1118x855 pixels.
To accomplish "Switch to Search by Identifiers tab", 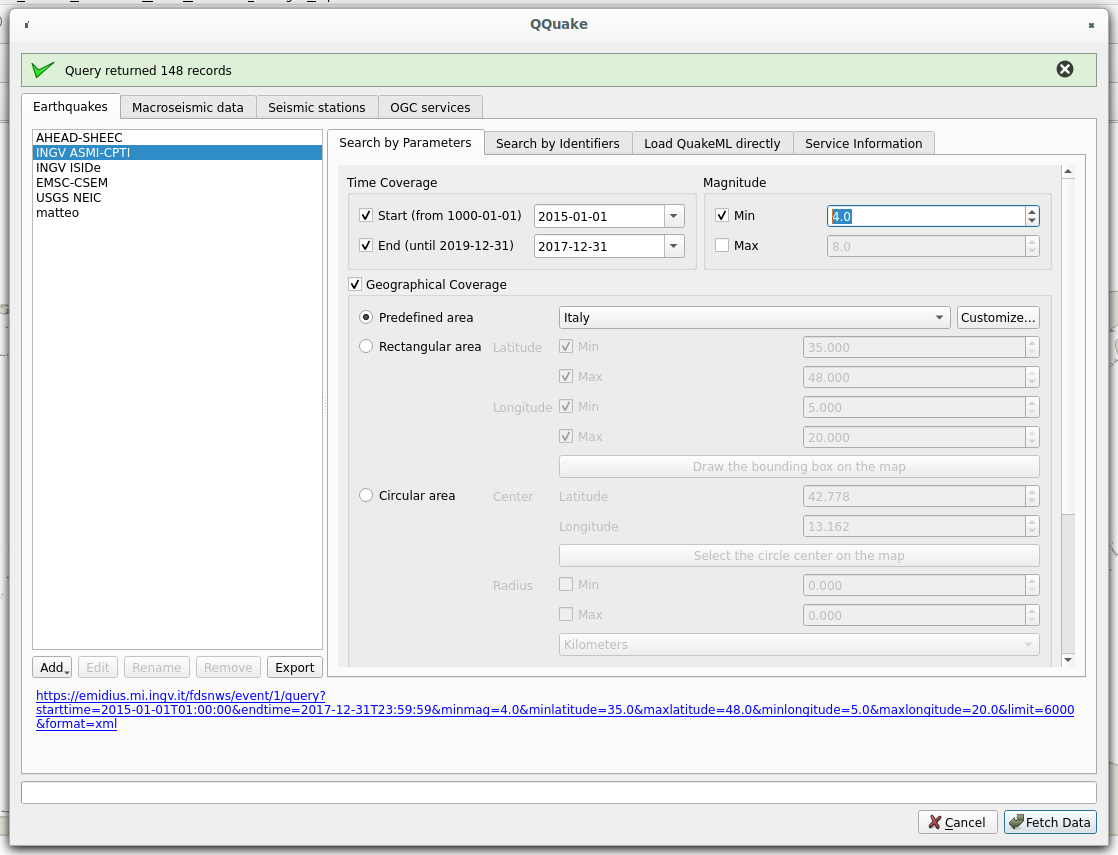I will (x=557, y=143).
